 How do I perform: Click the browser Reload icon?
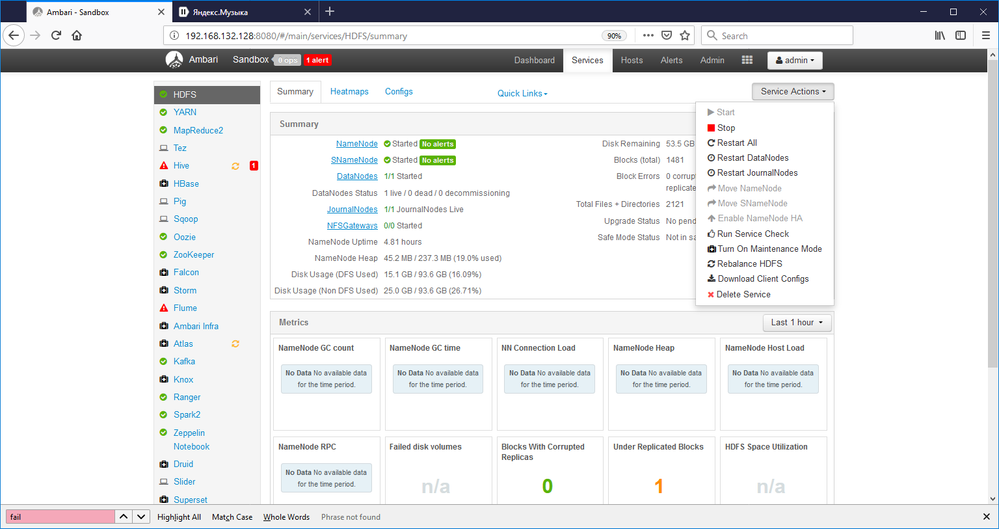coord(56,36)
